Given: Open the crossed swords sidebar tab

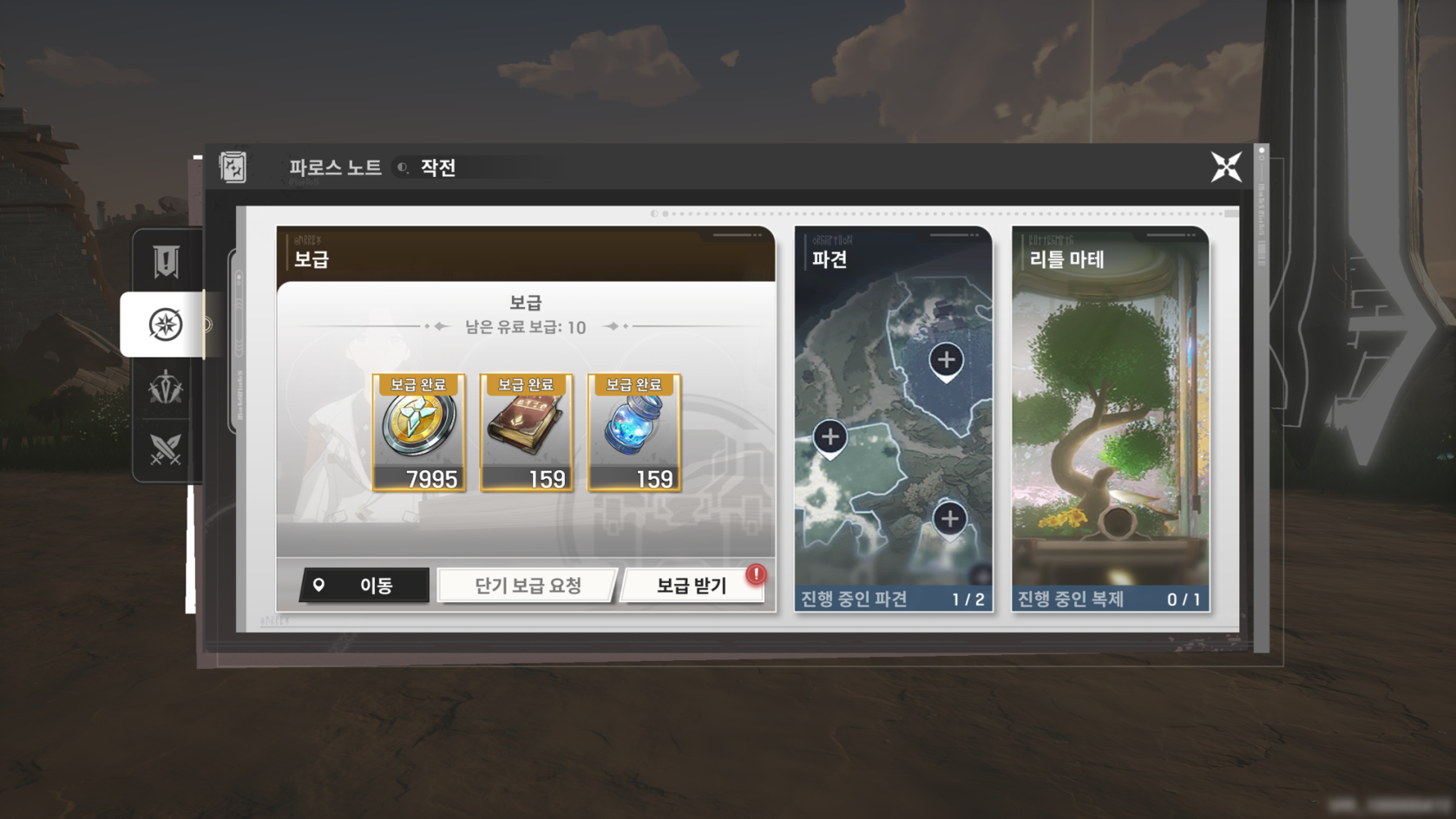Looking at the screenshot, I should click(x=165, y=450).
